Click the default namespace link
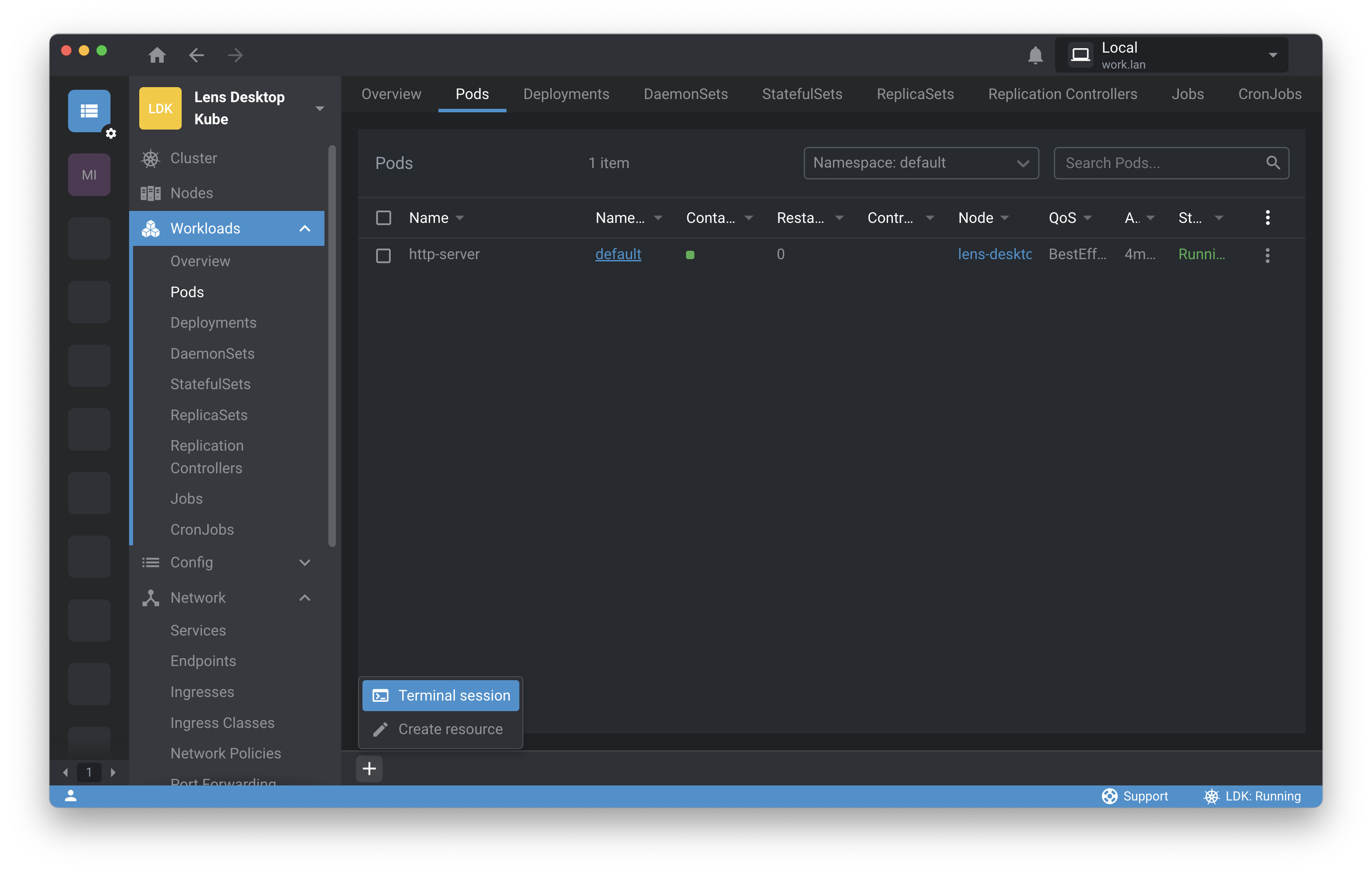 tap(617, 254)
